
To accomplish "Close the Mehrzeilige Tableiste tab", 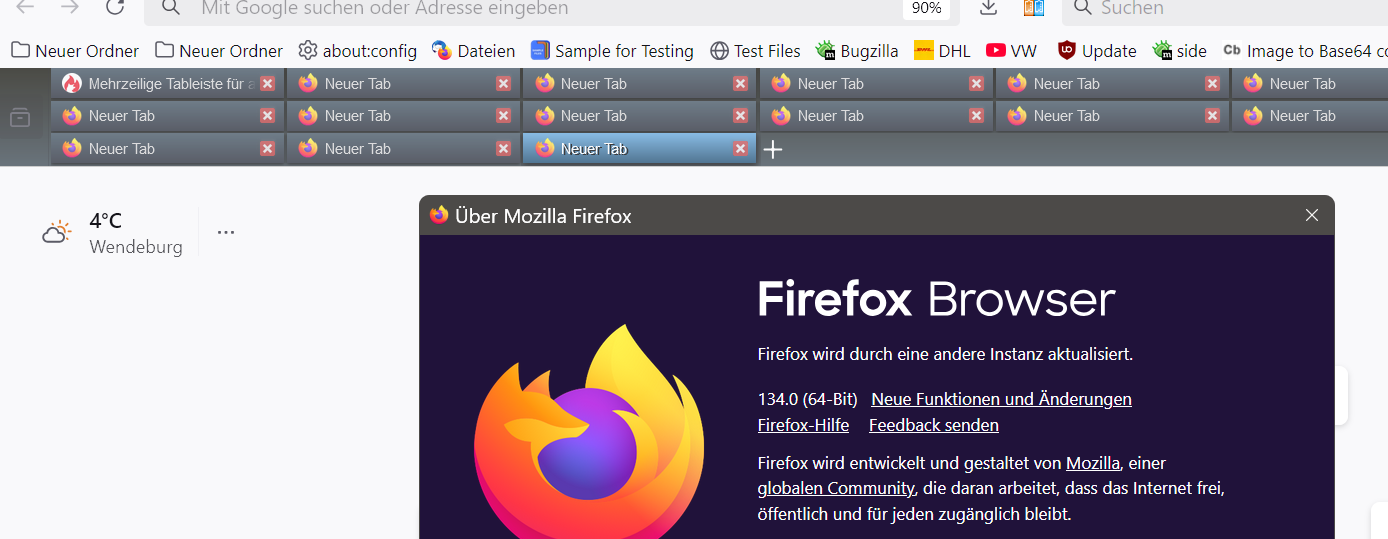I will point(267,84).
